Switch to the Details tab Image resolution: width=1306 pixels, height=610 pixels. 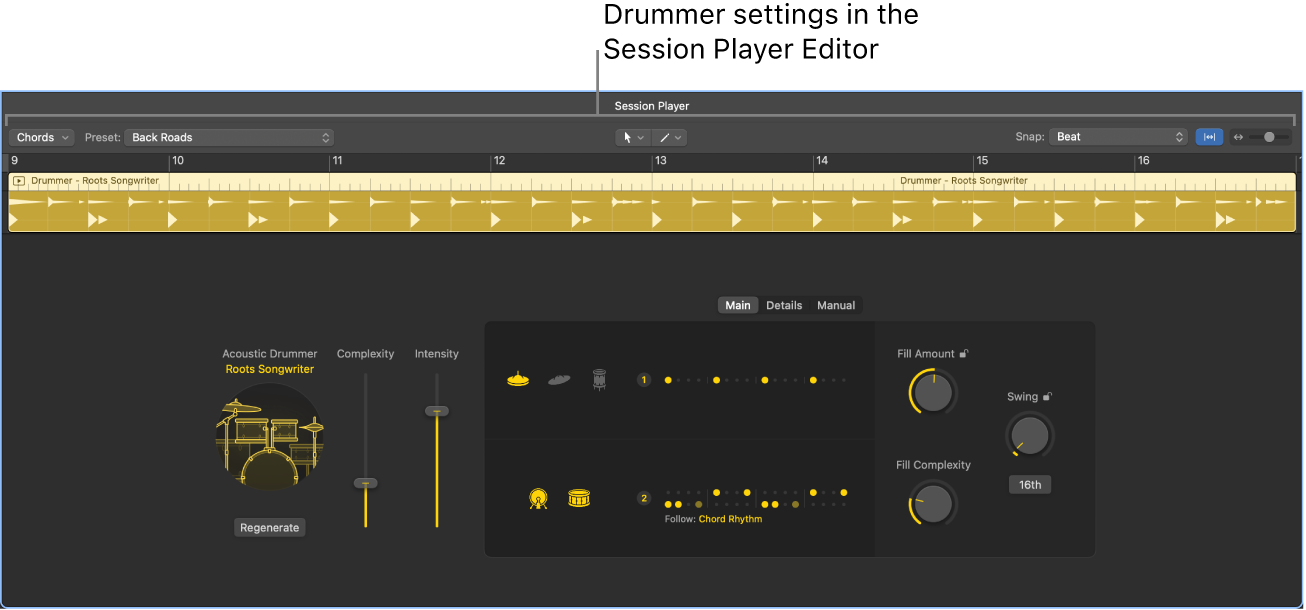pyautogui.click(x=784, y=305)
